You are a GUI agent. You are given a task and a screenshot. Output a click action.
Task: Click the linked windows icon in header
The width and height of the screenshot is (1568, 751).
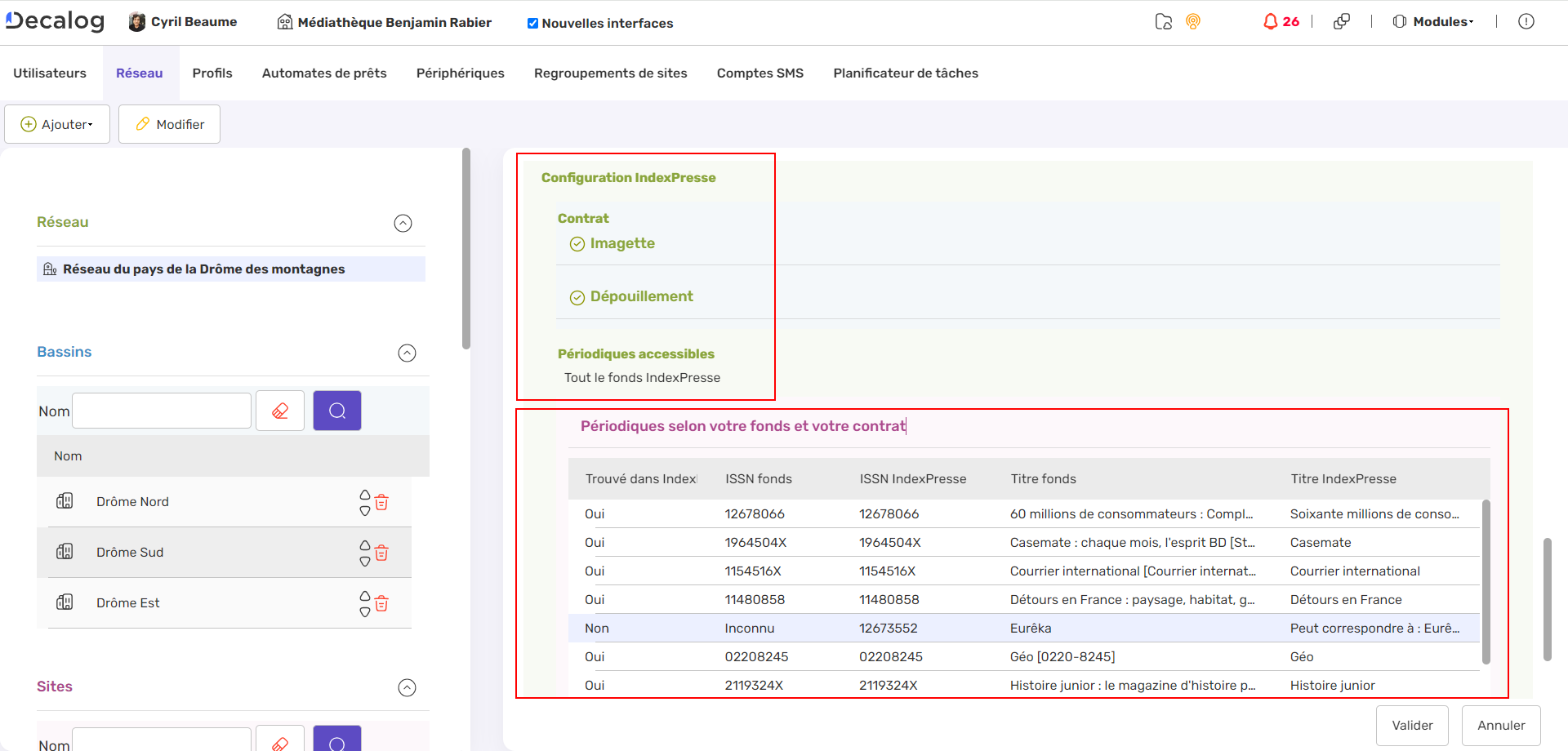1341,22
